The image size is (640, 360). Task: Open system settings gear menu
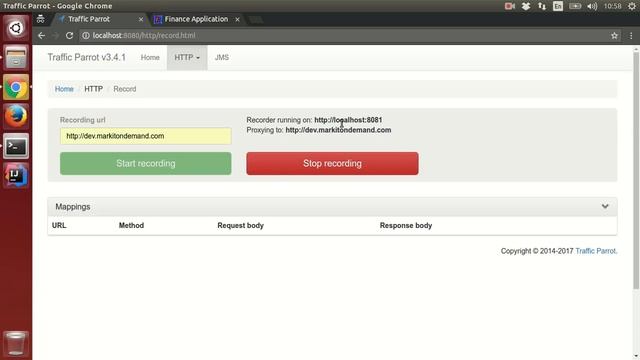point(632,6)
